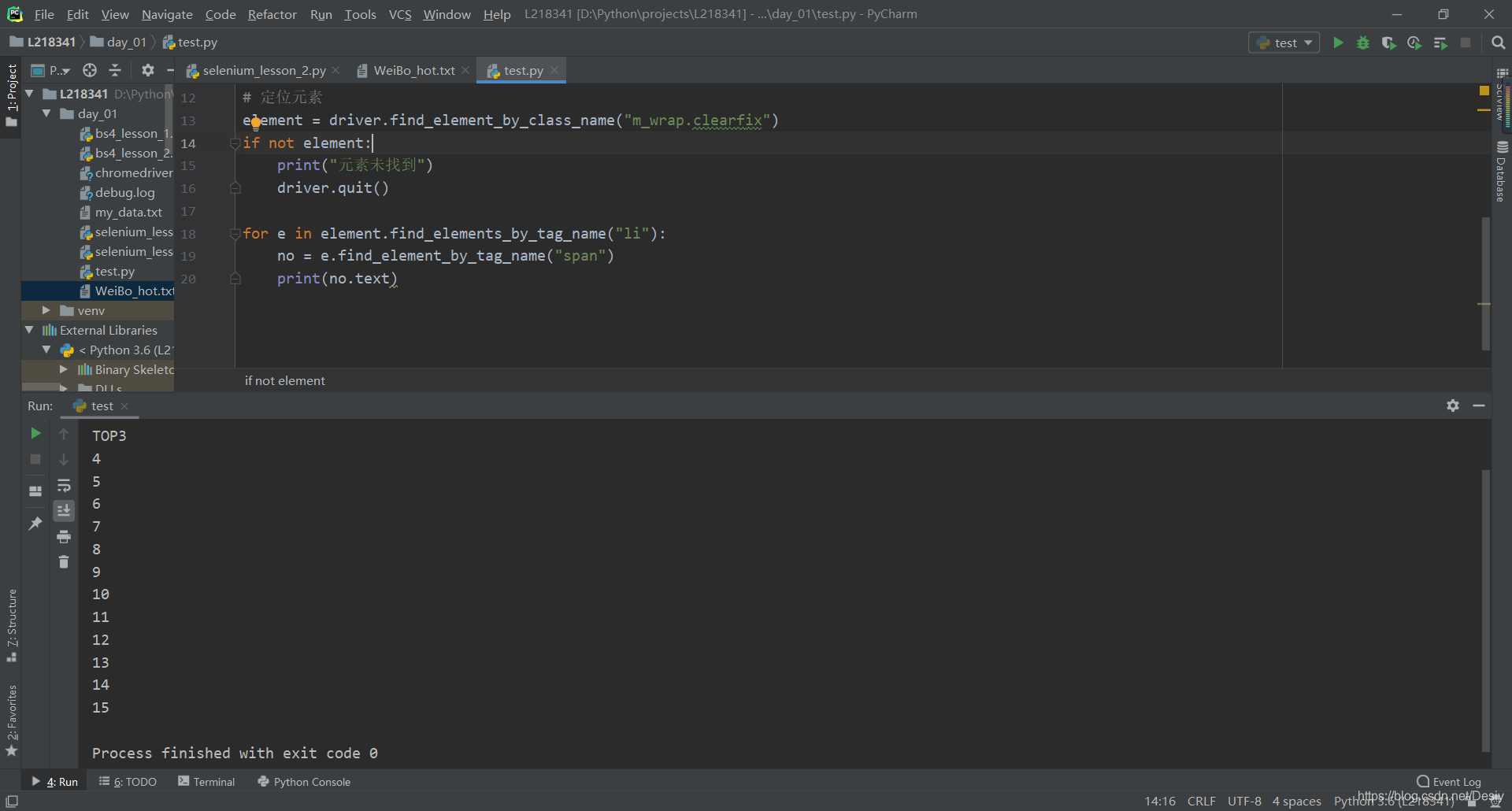
Task: Click the Run console vertical scrollbar
Action: click(1486, 610)
